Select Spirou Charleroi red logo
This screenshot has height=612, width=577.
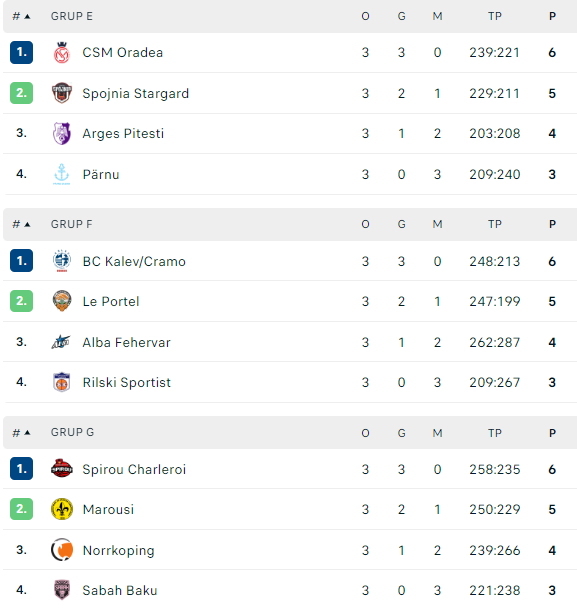point(62,468)
